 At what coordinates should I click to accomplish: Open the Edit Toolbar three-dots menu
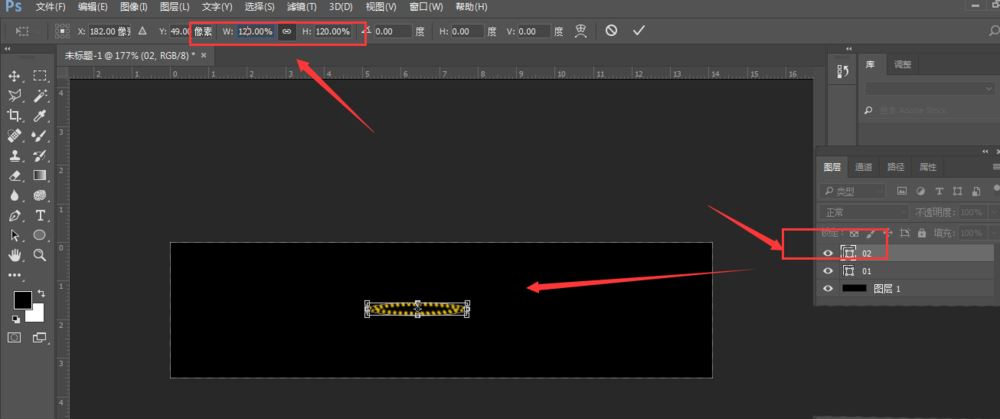coord(14,276)
